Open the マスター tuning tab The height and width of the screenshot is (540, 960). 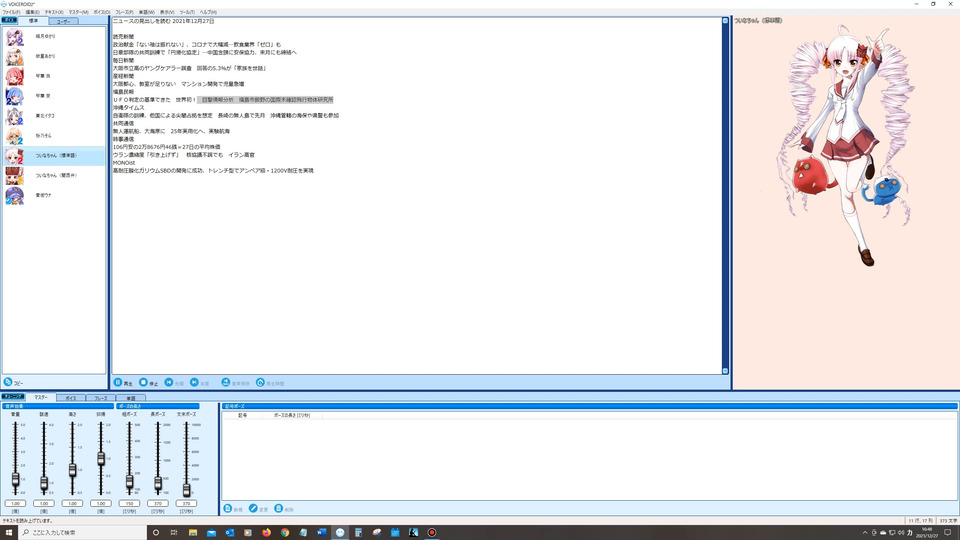41,397
